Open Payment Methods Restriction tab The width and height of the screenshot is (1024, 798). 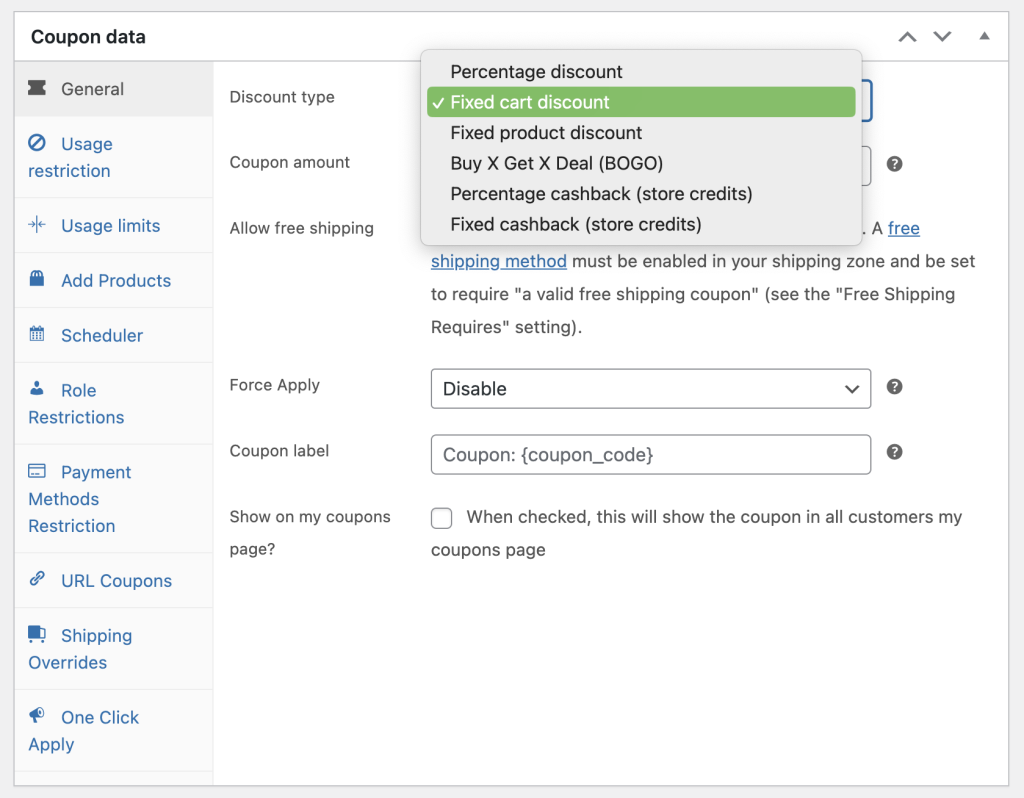[114, 499]
